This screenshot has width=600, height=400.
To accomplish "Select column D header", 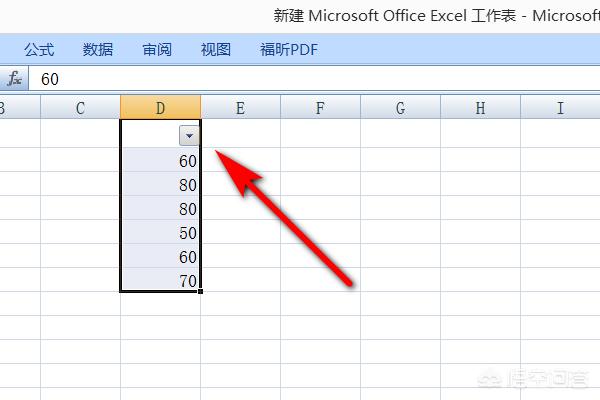I will [x=160, y=108].
